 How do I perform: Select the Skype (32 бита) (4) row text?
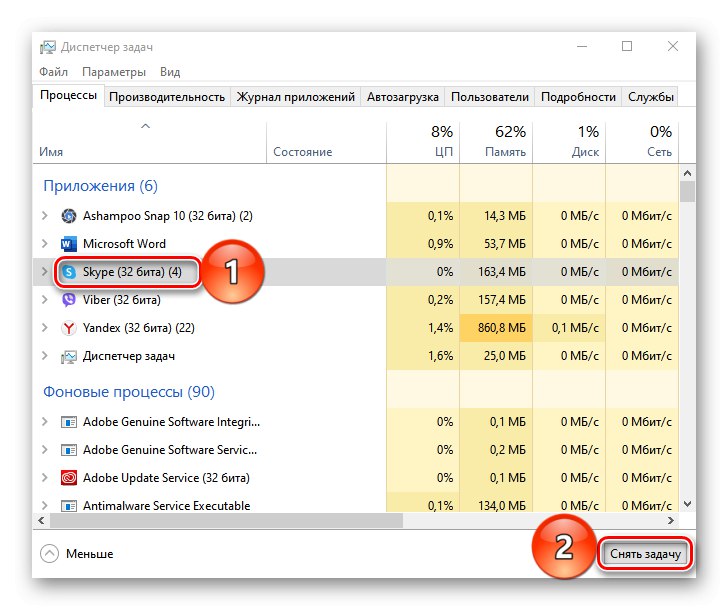pos(132,272)
